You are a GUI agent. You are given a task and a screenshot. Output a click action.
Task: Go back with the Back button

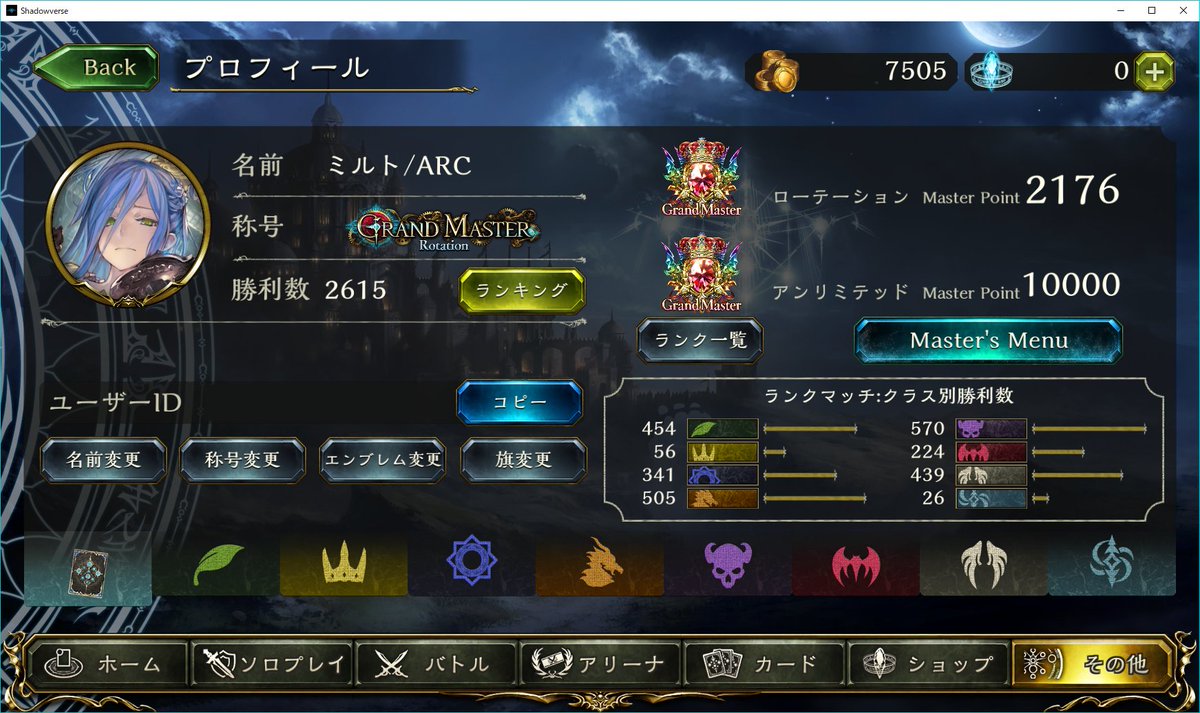click(x=97, y=68)
